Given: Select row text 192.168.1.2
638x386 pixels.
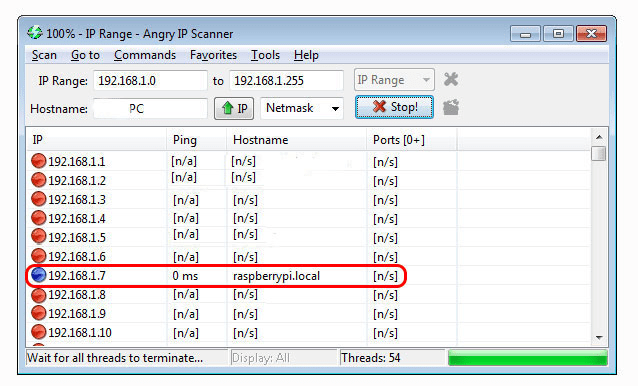Looking at the screenshot, I should point(76,181).
